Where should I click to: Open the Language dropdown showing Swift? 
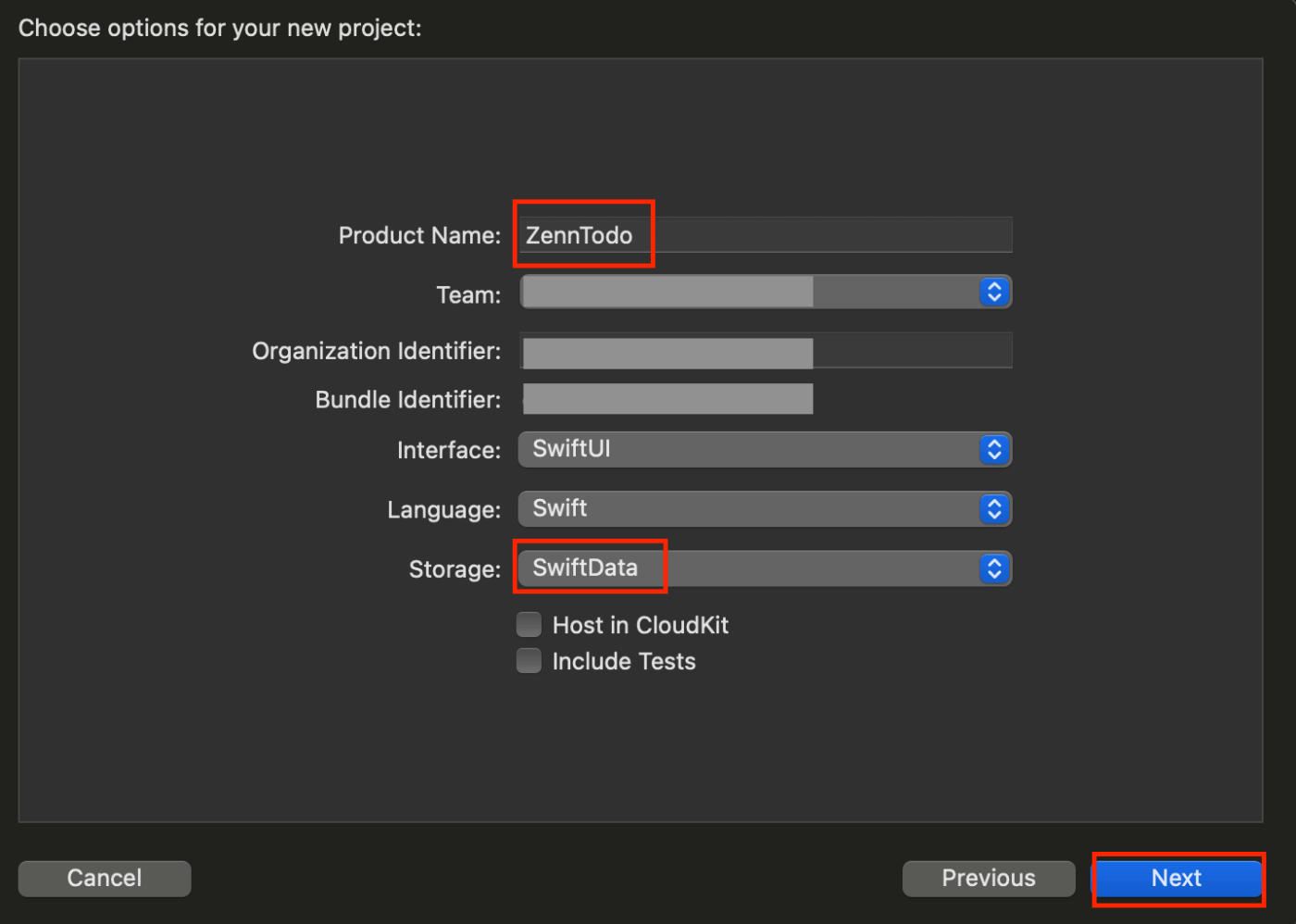766,509
